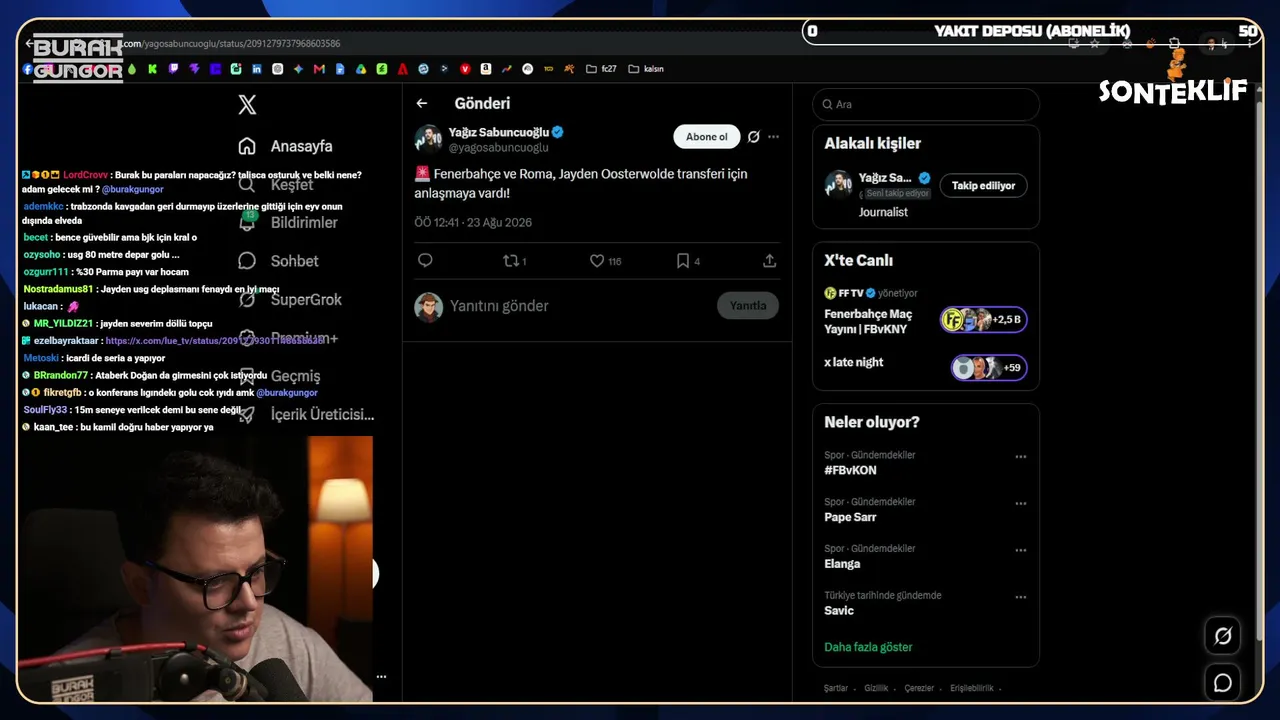Screen dimensions: 1280x720
Task: Click the reply icon under the post
Action: 425,261
